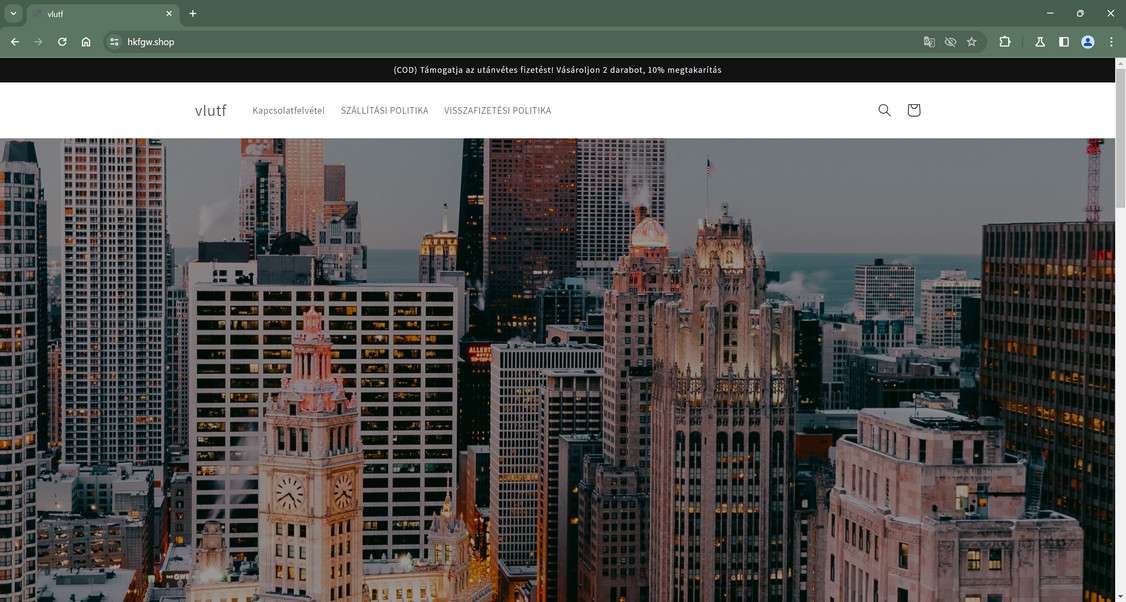Minimize the browser window
1126x602 pixels.
pos(1050,14)
